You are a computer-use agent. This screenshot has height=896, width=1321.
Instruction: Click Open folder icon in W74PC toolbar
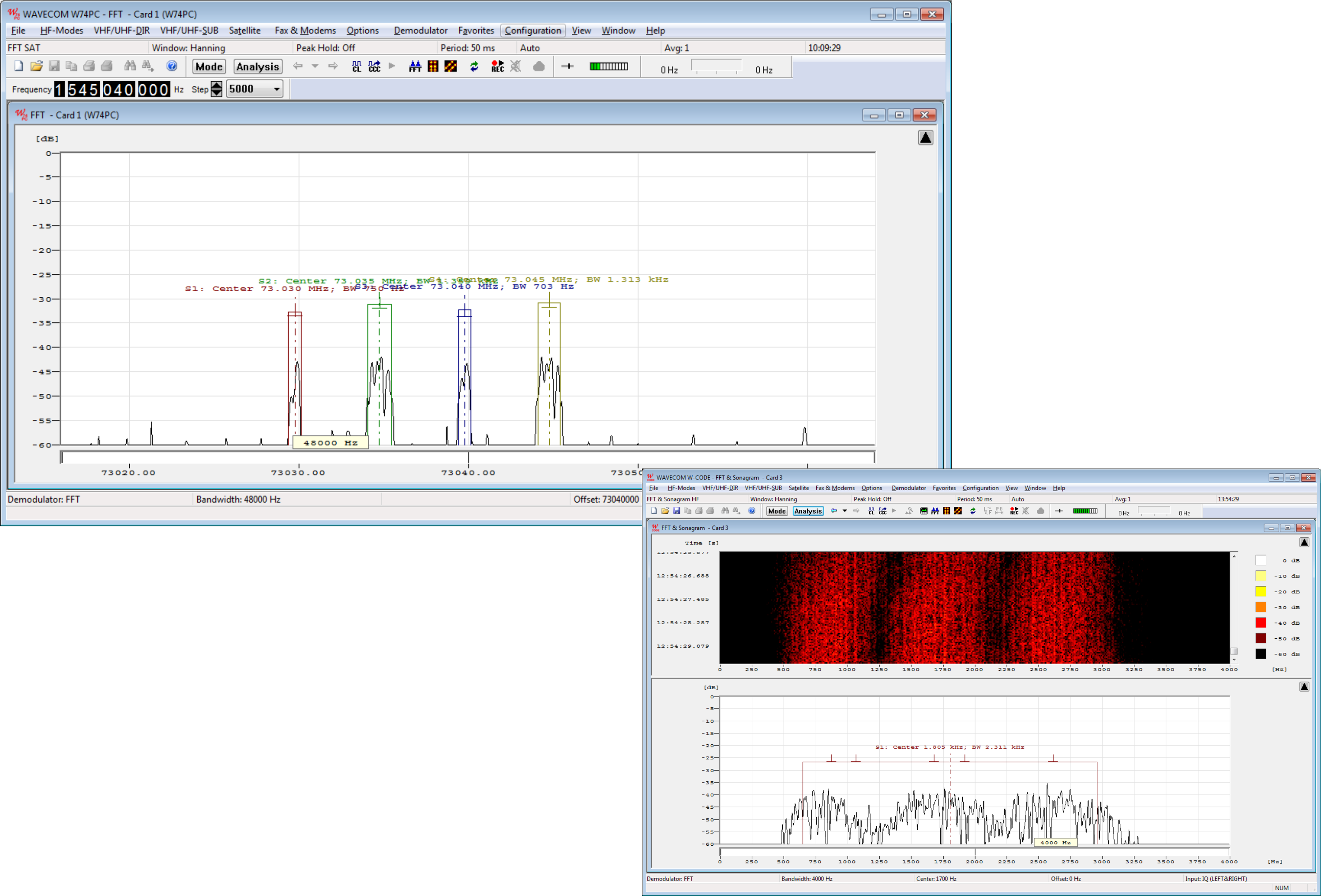pos(36,66)
